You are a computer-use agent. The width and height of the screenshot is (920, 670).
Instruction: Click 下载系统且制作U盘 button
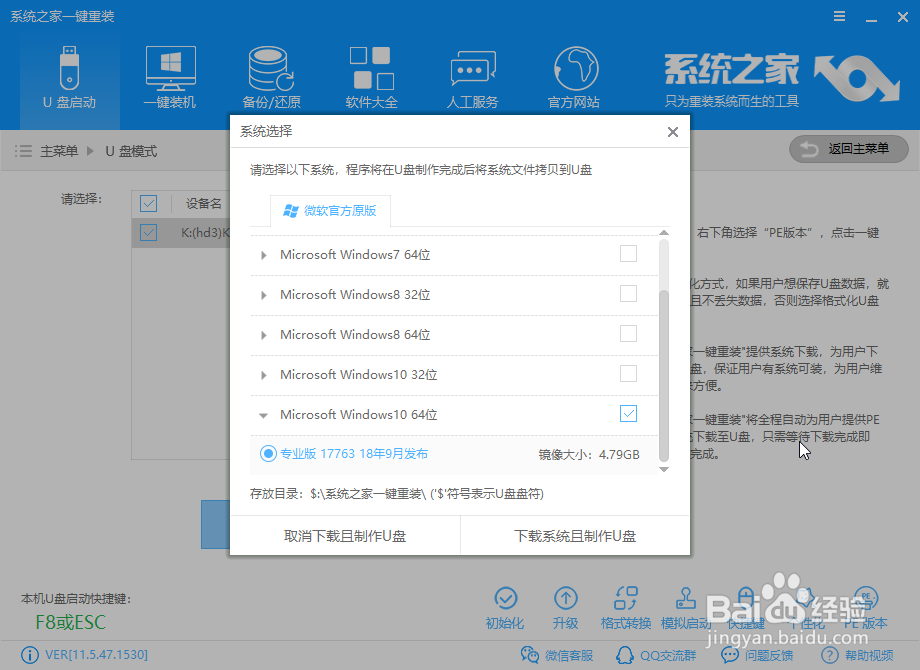tap(575, 536)
